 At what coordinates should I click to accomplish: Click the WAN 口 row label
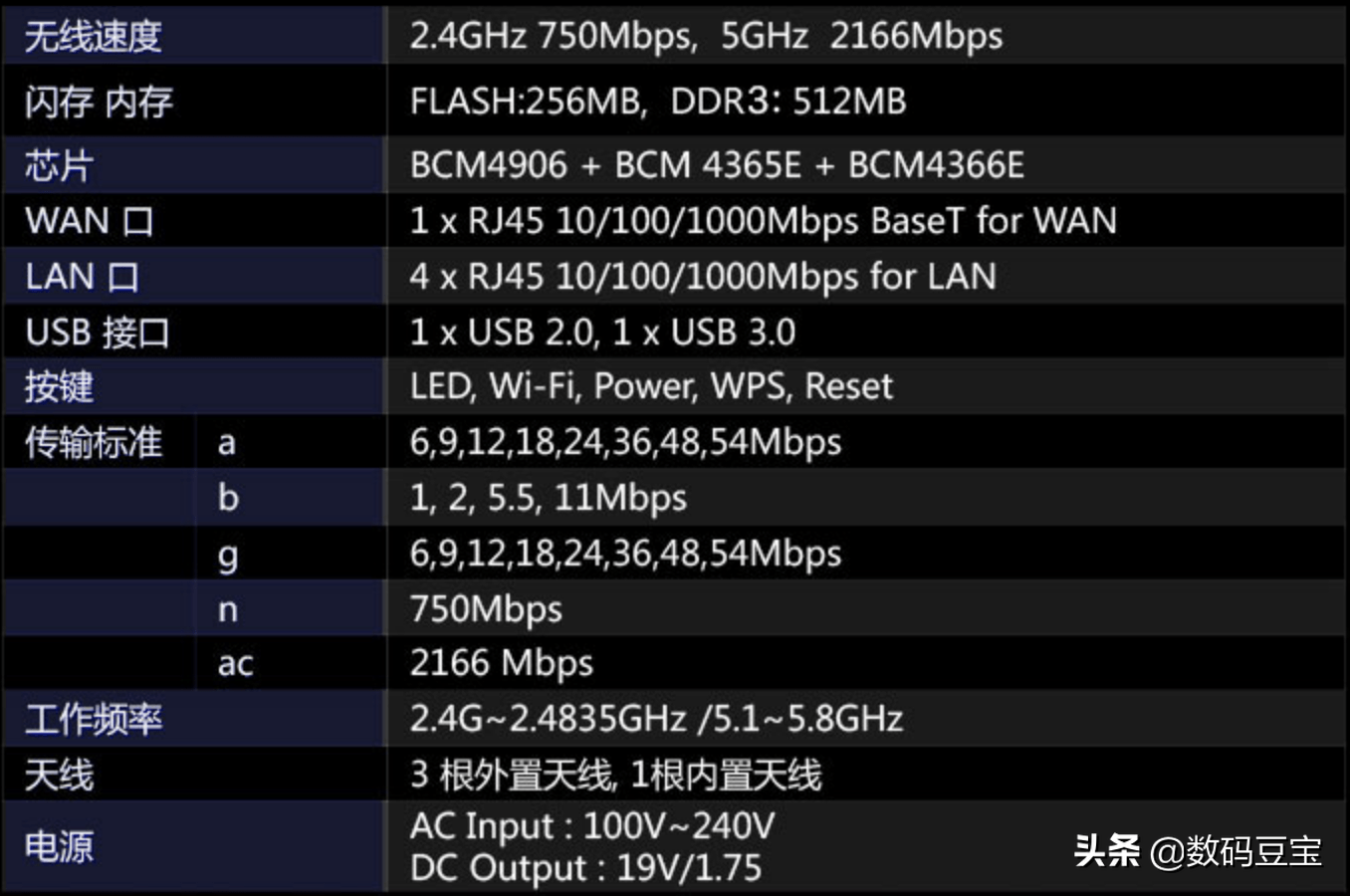(x=90, y=221)
